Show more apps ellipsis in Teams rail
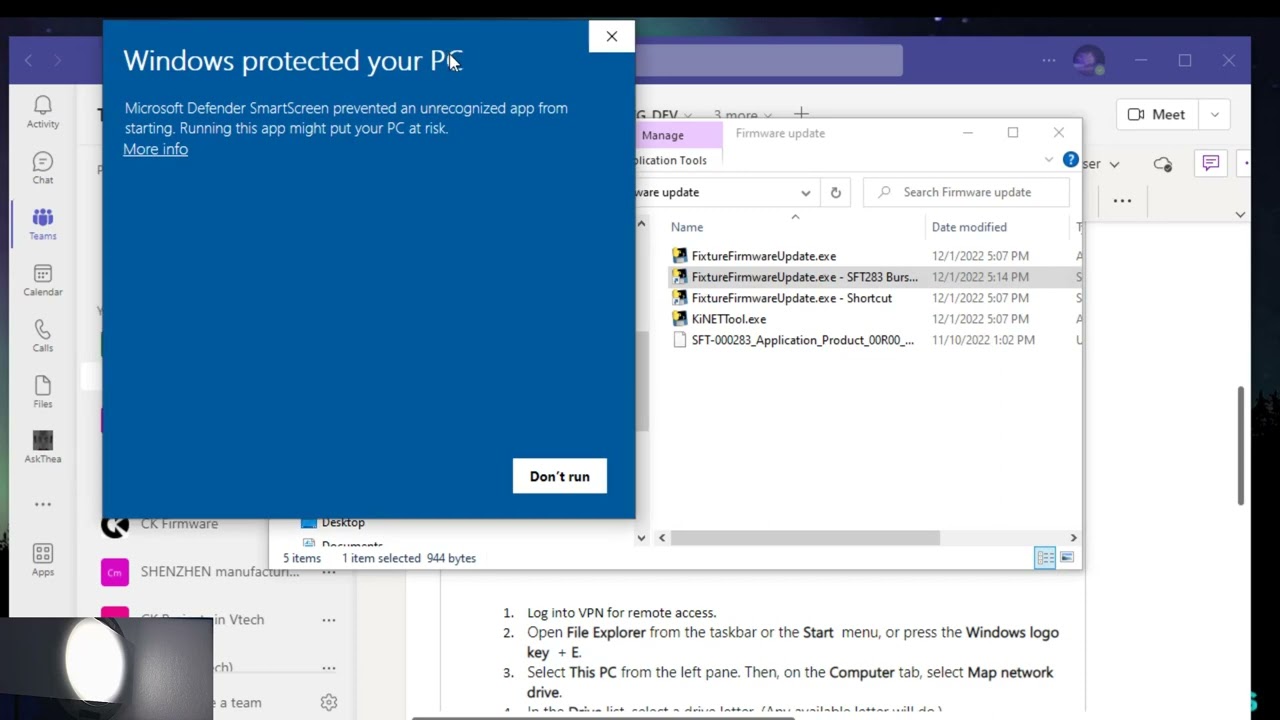 tap(43, 504)
